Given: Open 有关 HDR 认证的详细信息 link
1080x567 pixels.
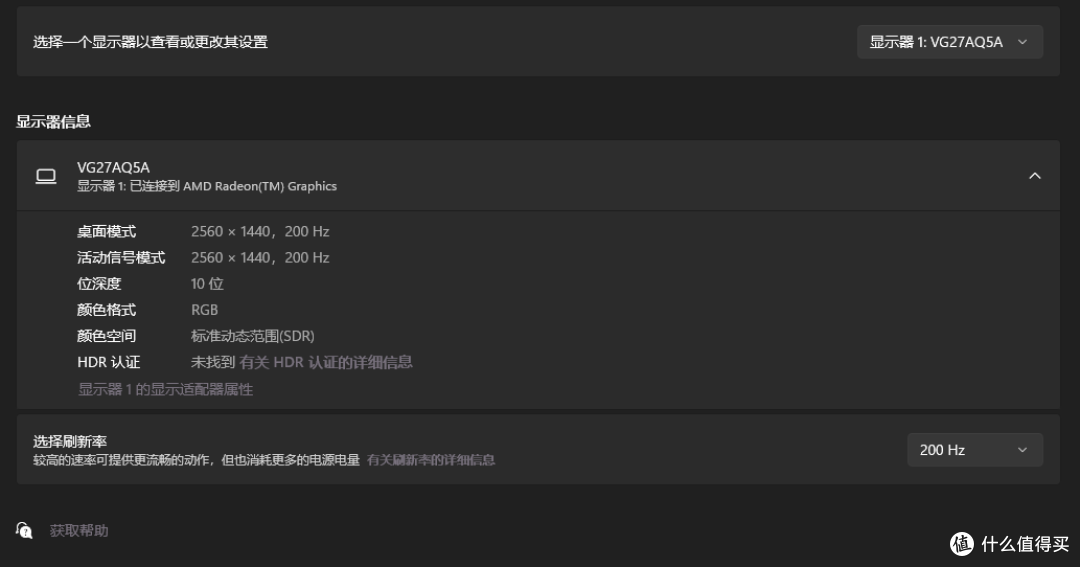Looking at the screenshot, I should tap(326, 362).
